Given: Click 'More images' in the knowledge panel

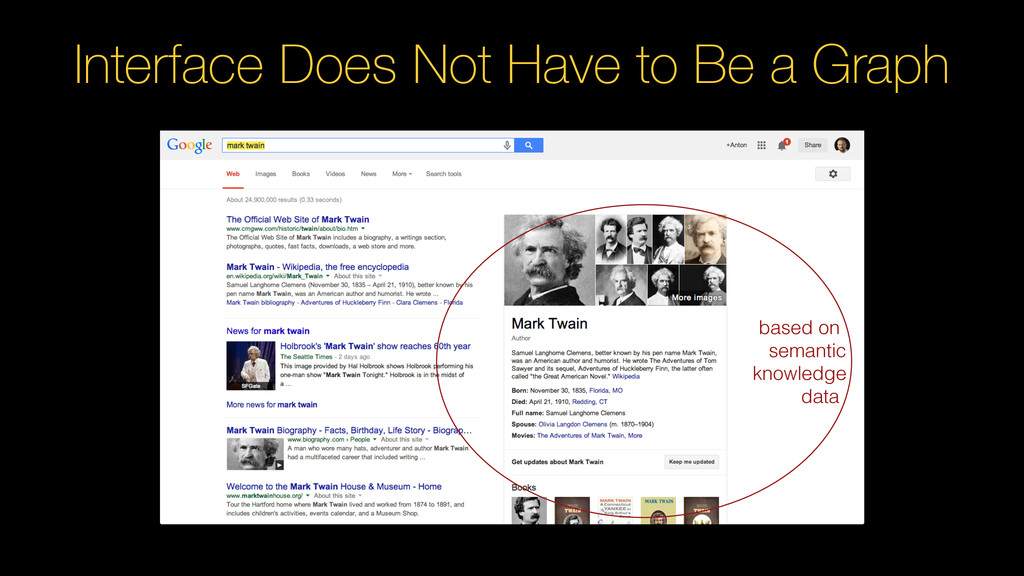Looking at the screenshot, I should [697, 297].
